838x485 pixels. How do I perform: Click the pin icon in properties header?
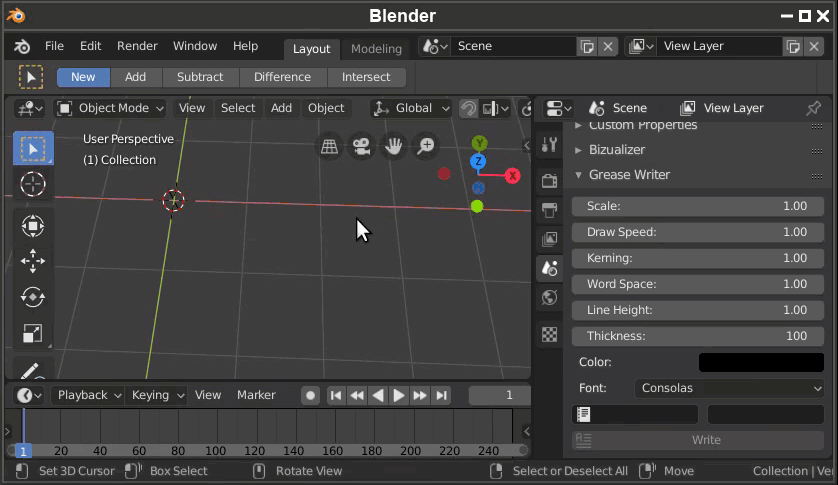[x=813, y=108]
